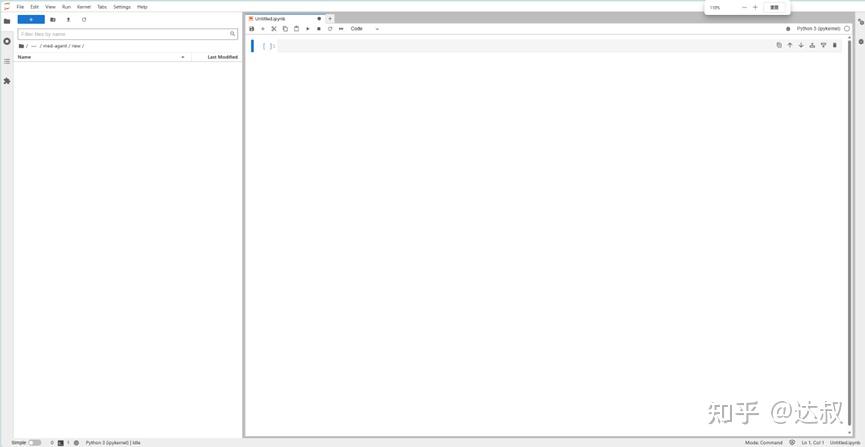
Task: Navigate to med-agent breadcrumb folder
Action: [55, 46]
